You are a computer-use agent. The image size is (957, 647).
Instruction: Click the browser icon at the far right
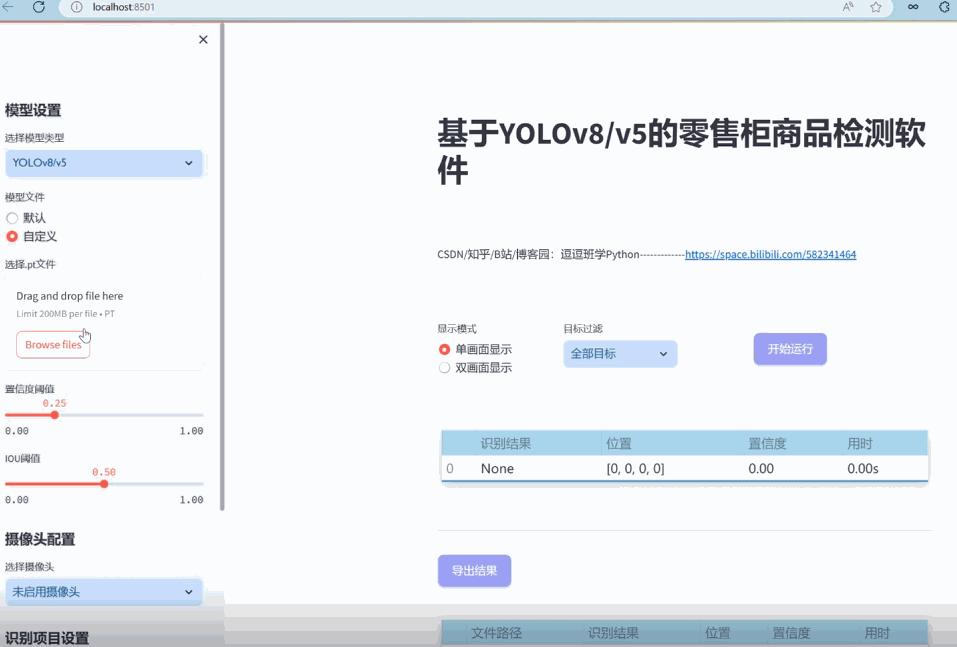click(943, 7)
